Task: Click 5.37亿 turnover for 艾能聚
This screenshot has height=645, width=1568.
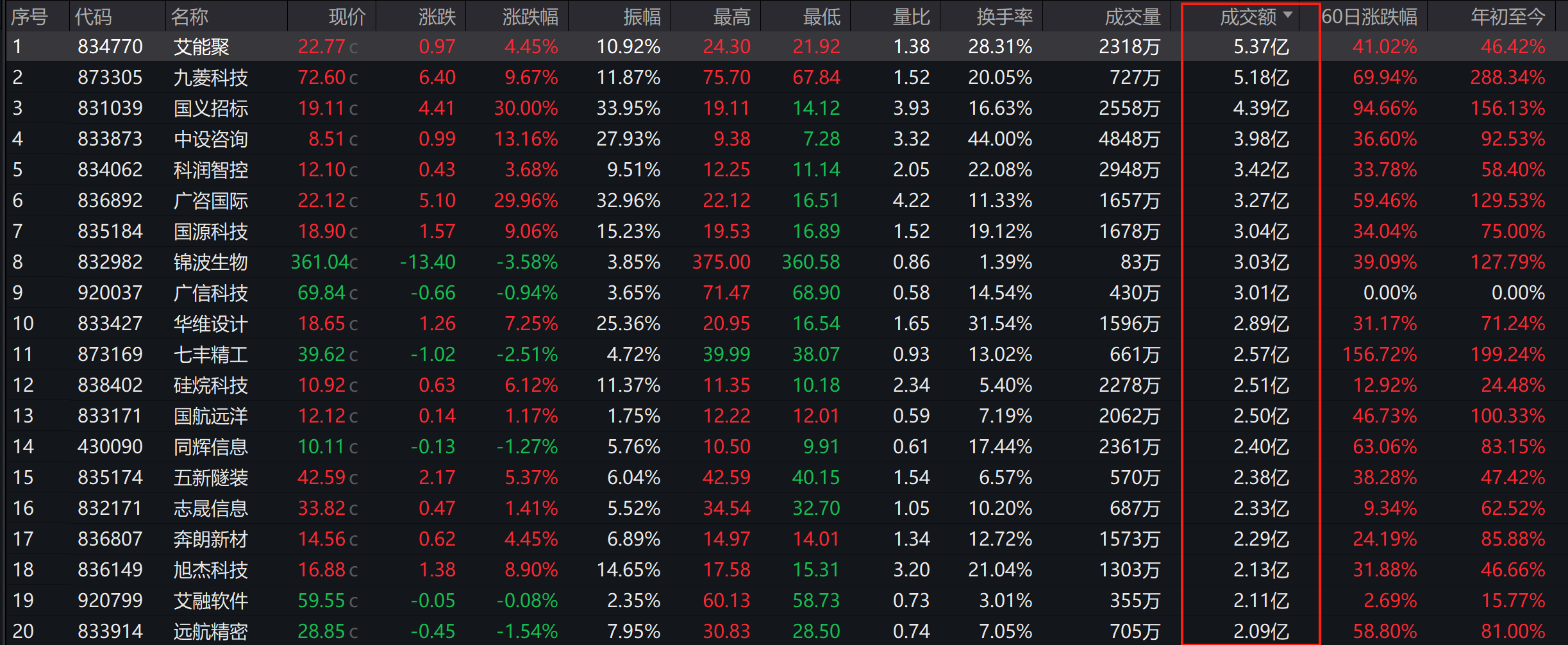Action: point(1261,47)
